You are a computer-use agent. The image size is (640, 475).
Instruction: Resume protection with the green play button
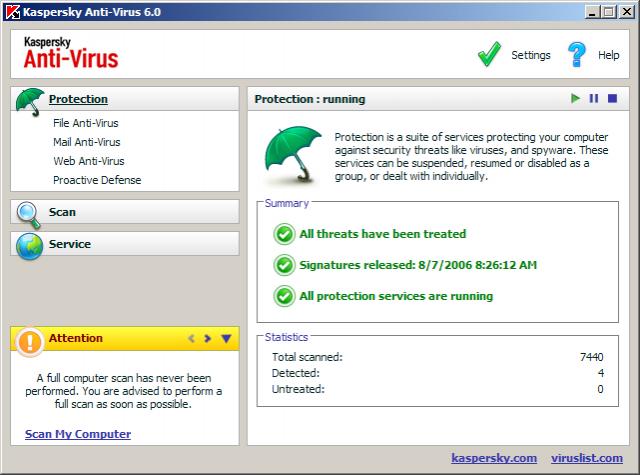tap(576, 98)
